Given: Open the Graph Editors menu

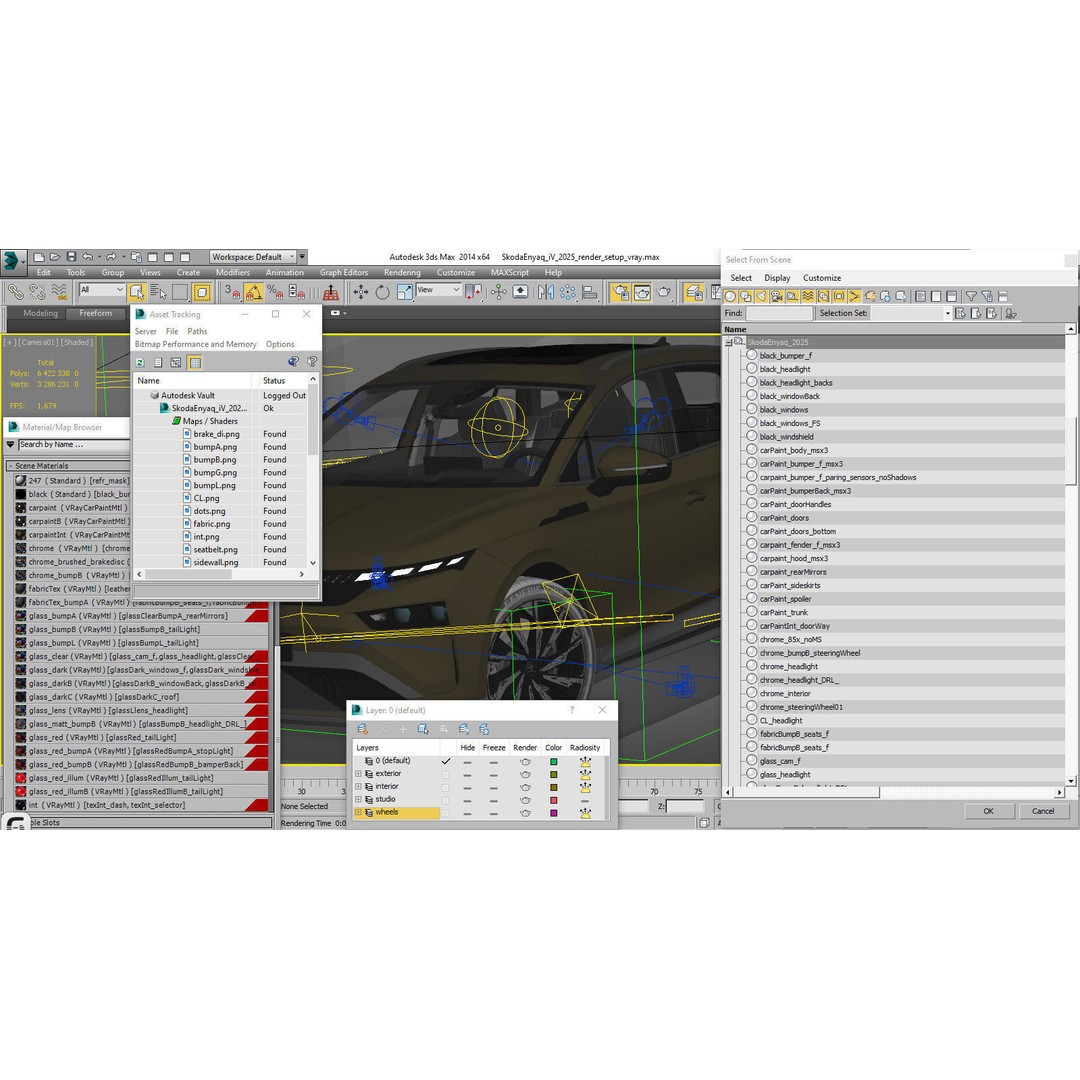Looking at the screenshot, I should point(344,273).
